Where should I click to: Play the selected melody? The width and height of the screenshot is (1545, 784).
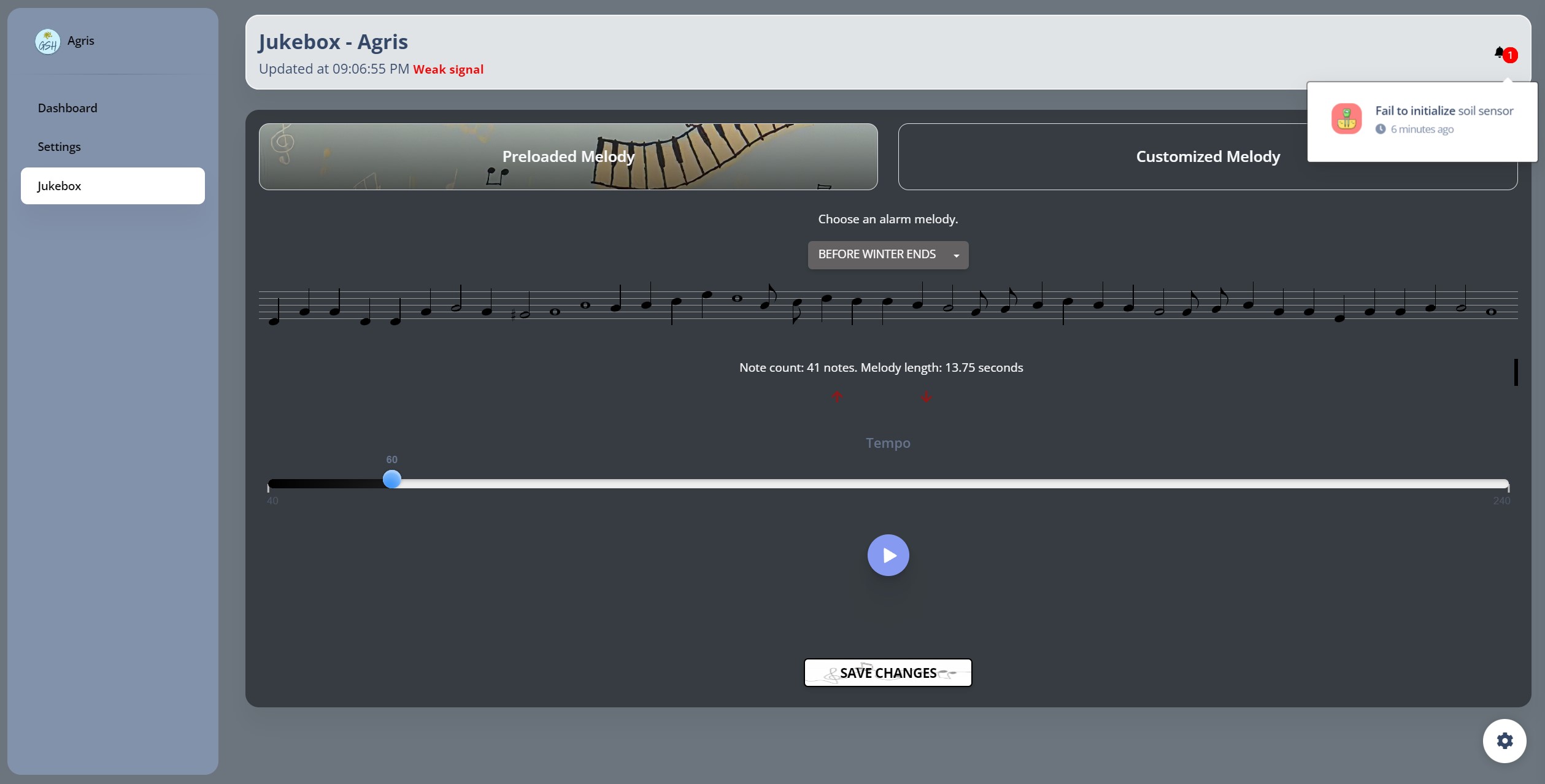click(x=888, y=555)
